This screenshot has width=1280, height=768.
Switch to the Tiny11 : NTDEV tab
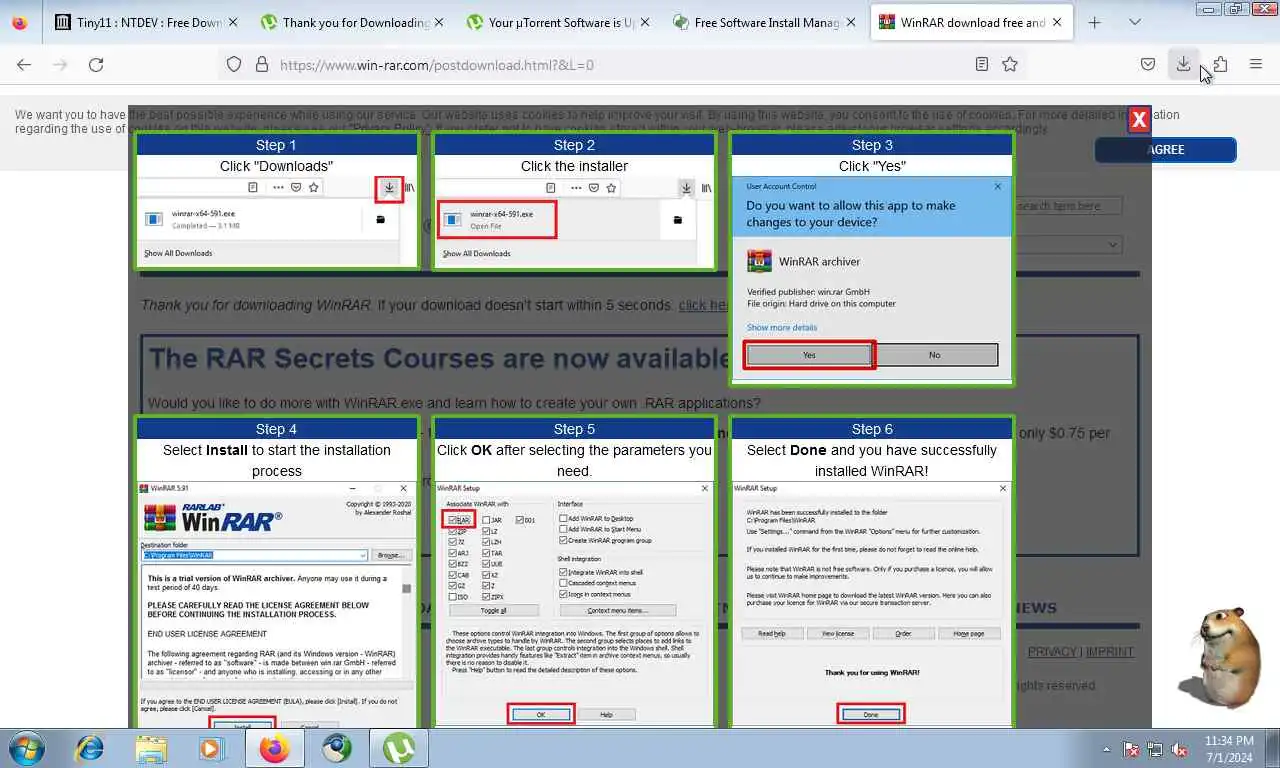[144, 22]
